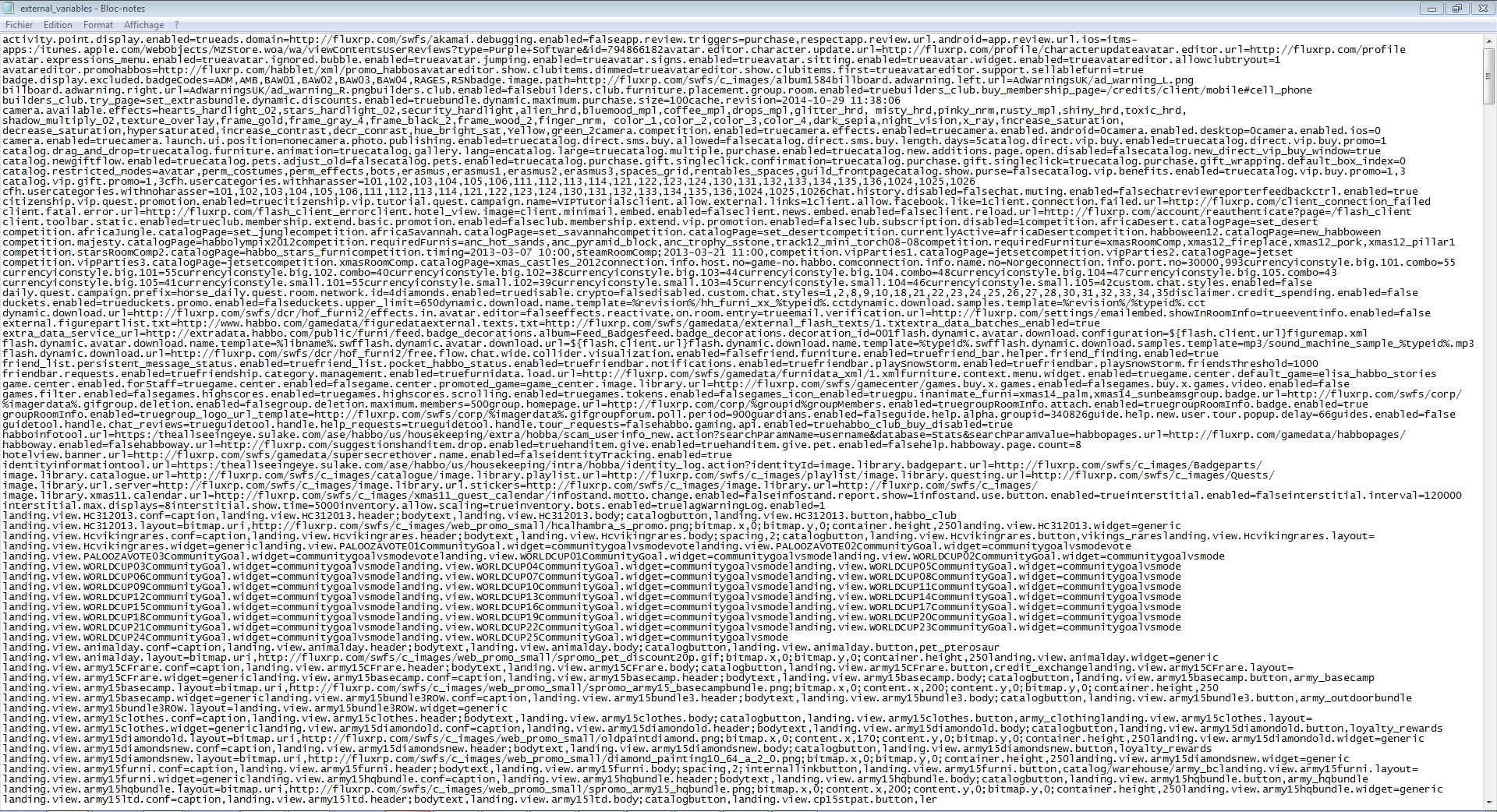Click the vertical scrollbar thumb
The height and width of the screenshot is (812, 1497).
(x=1488, y=76)
